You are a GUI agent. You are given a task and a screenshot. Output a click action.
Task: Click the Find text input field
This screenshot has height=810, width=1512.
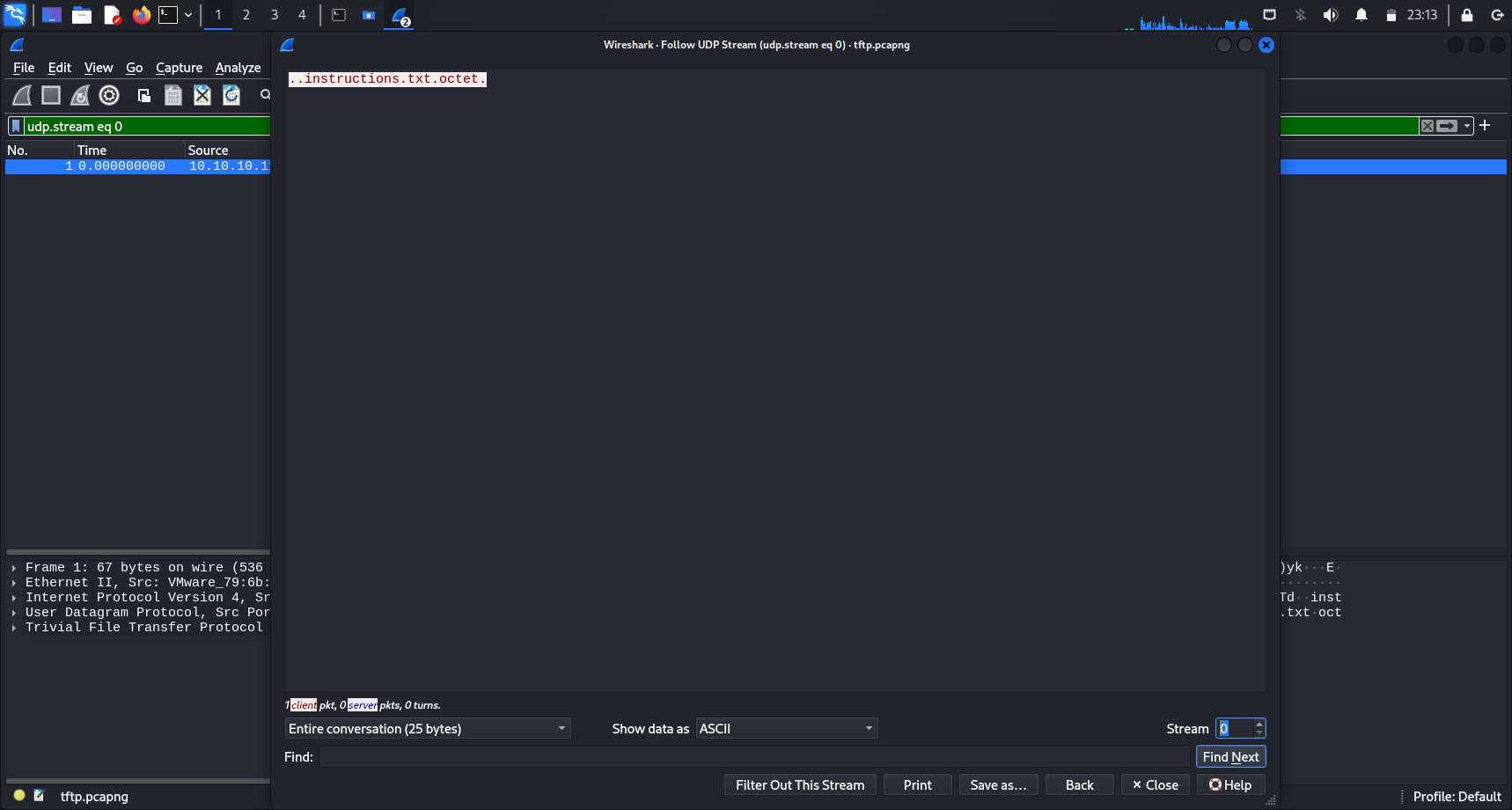coord(753,757)
